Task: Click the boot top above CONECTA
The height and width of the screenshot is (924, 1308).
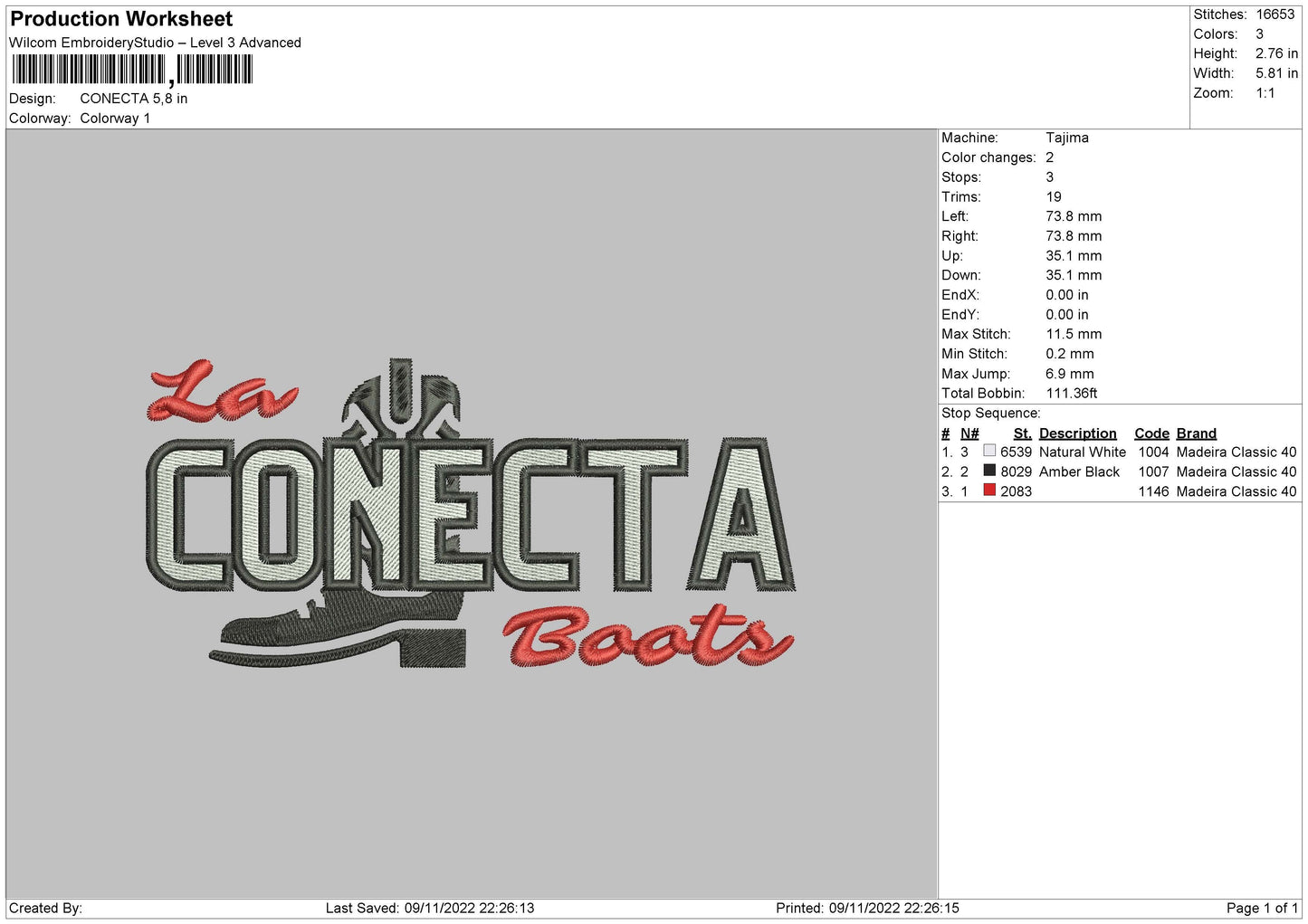Action: point(400,396)
